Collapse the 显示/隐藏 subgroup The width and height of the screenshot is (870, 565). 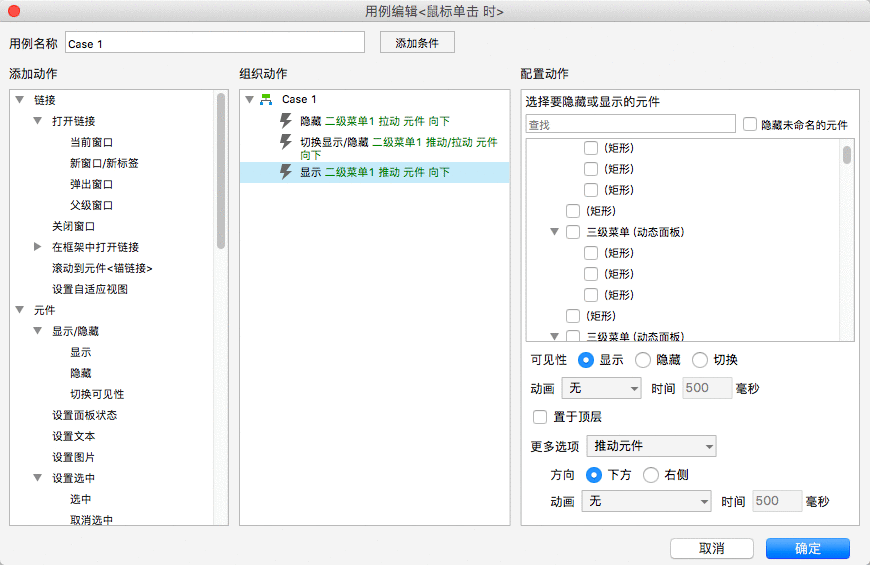(38, 331)
